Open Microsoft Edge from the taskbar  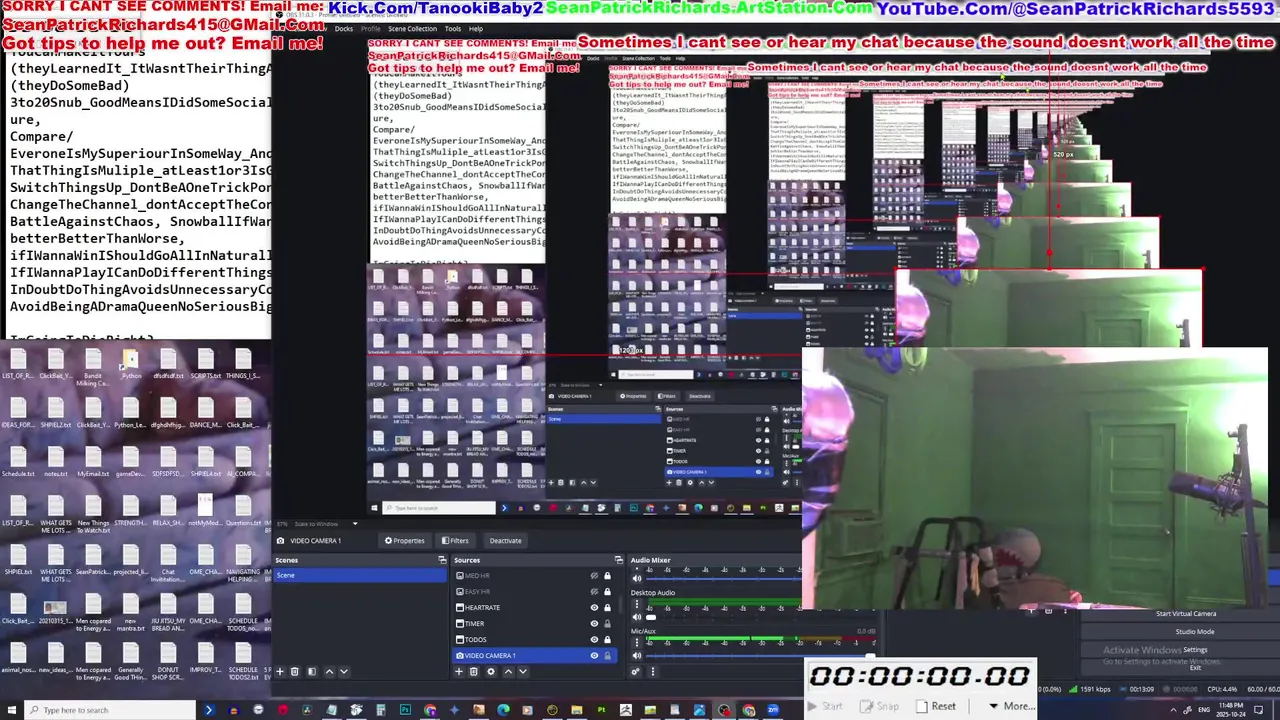pos(503,710)
